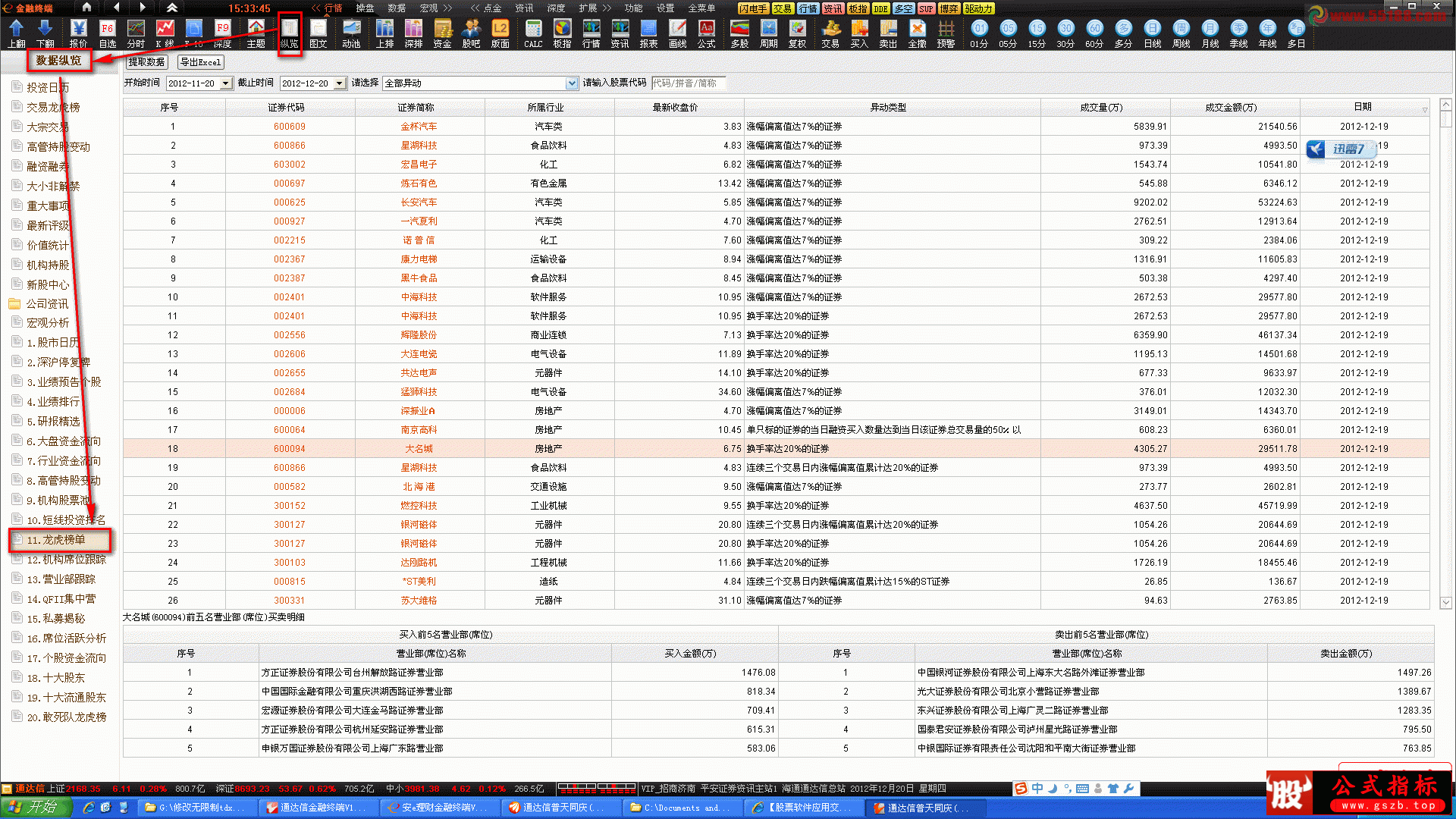Screen dimensions: 1456x819
Task: Select 交易龙虎榜 in the sidebar
Action: (53, 107)
